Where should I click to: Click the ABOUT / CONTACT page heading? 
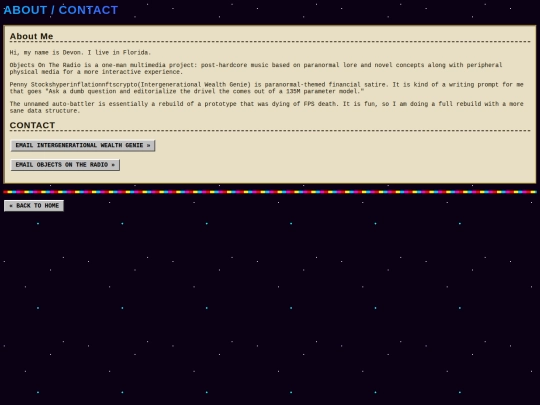tap(61, 10)
